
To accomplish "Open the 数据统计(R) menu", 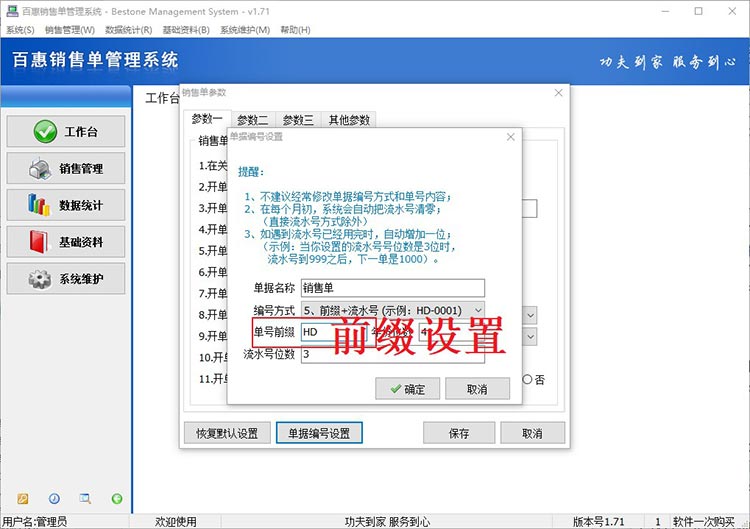I will 128,30.
